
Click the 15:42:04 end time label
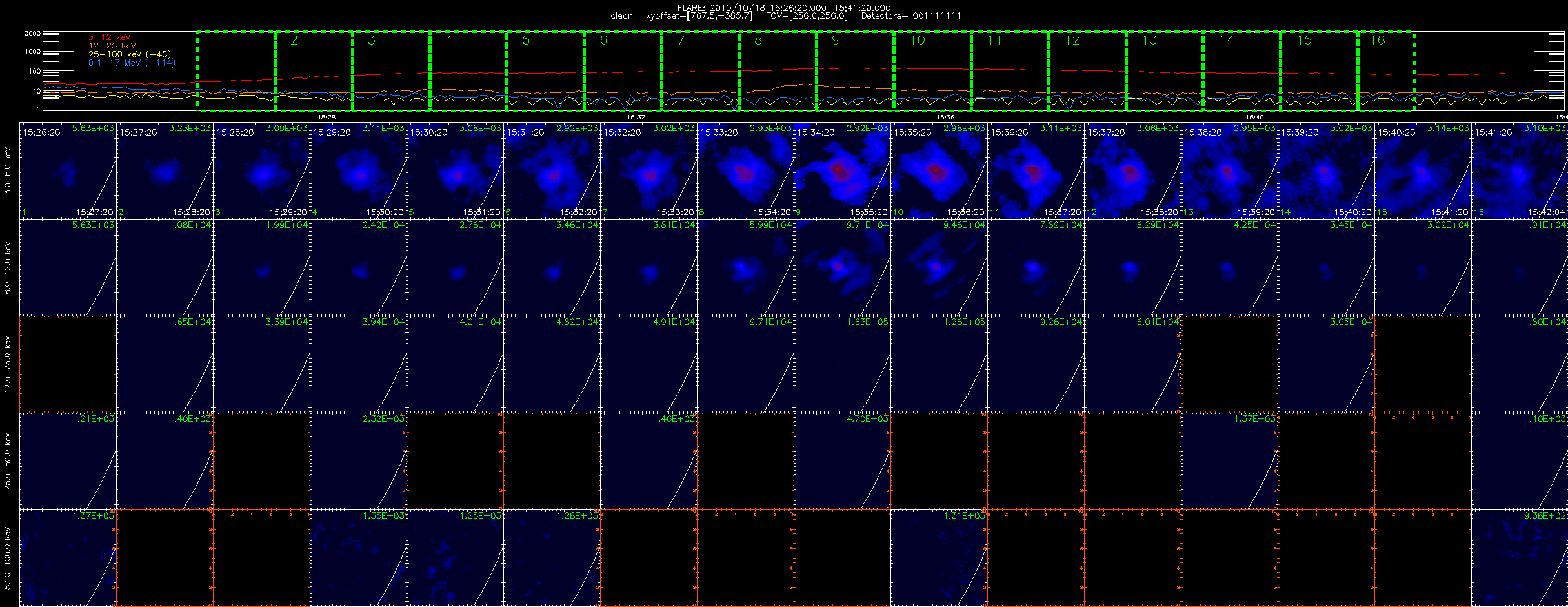[1547, 212]
